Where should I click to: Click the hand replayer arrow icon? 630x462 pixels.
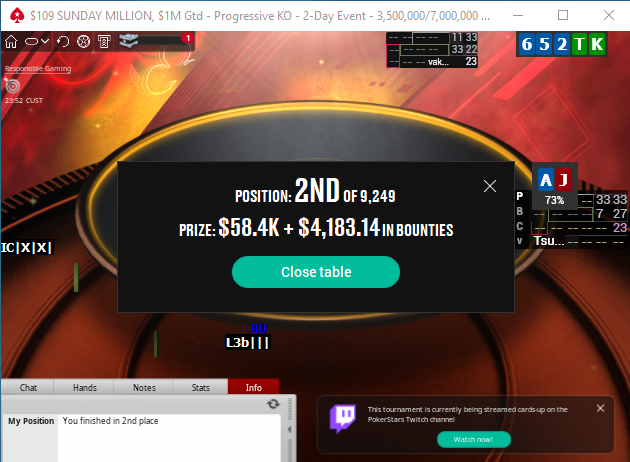coord(63,41)
